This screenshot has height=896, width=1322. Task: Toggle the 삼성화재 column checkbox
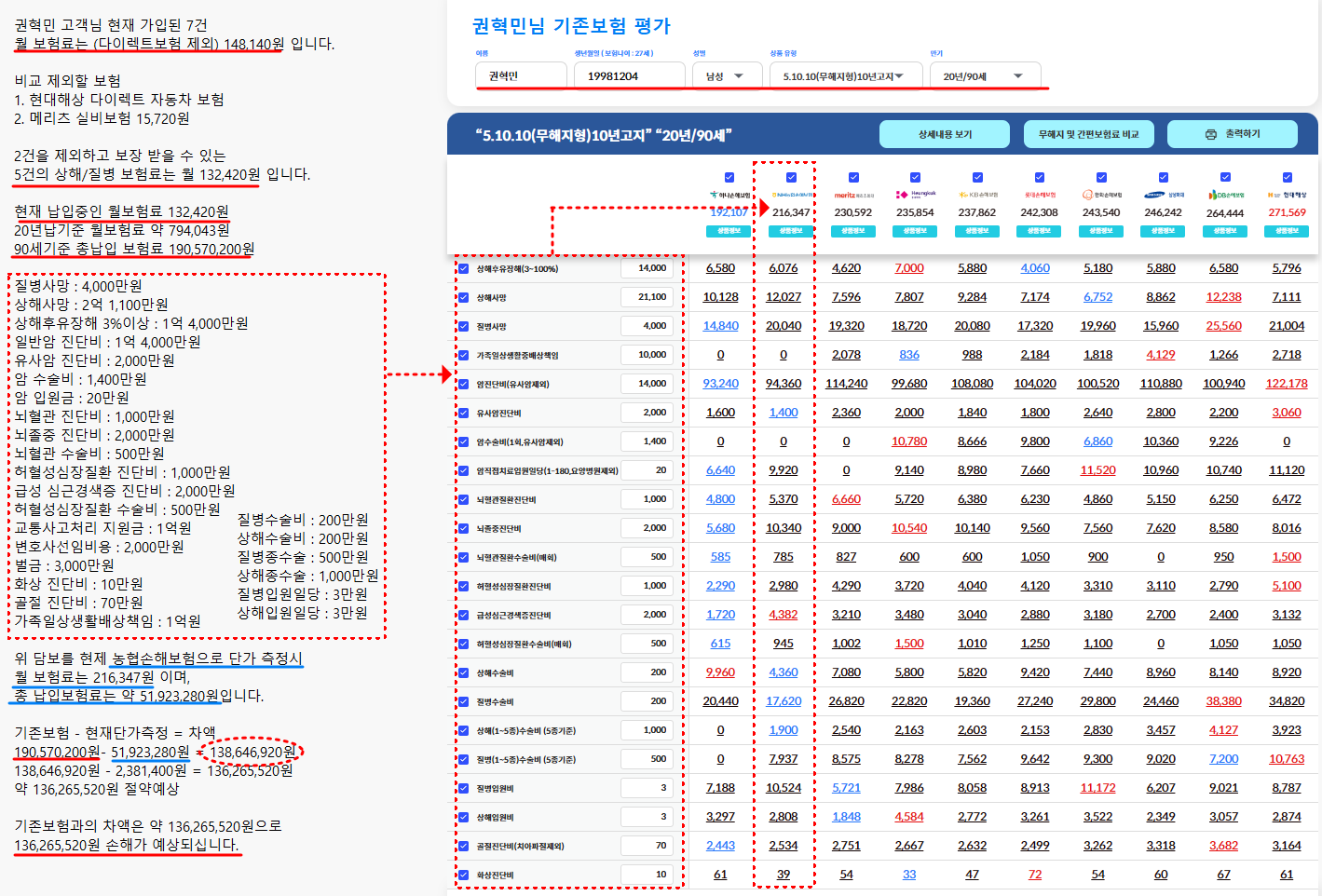click(x=1163, y=177)
